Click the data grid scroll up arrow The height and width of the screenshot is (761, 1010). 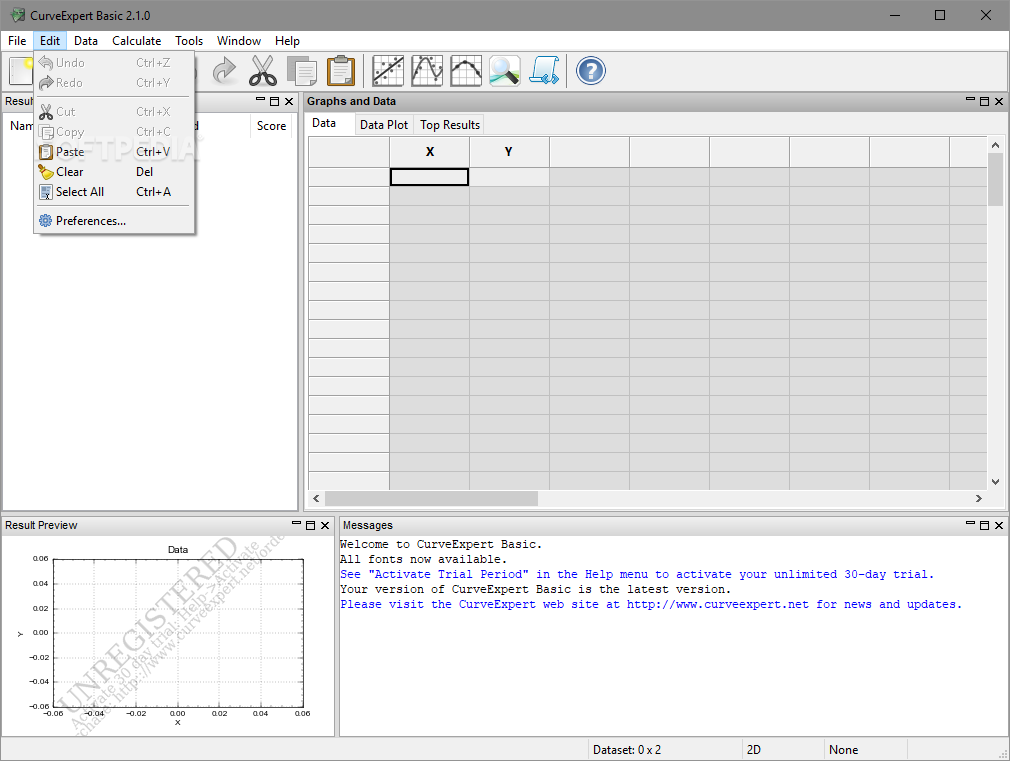tap(995, 146)
